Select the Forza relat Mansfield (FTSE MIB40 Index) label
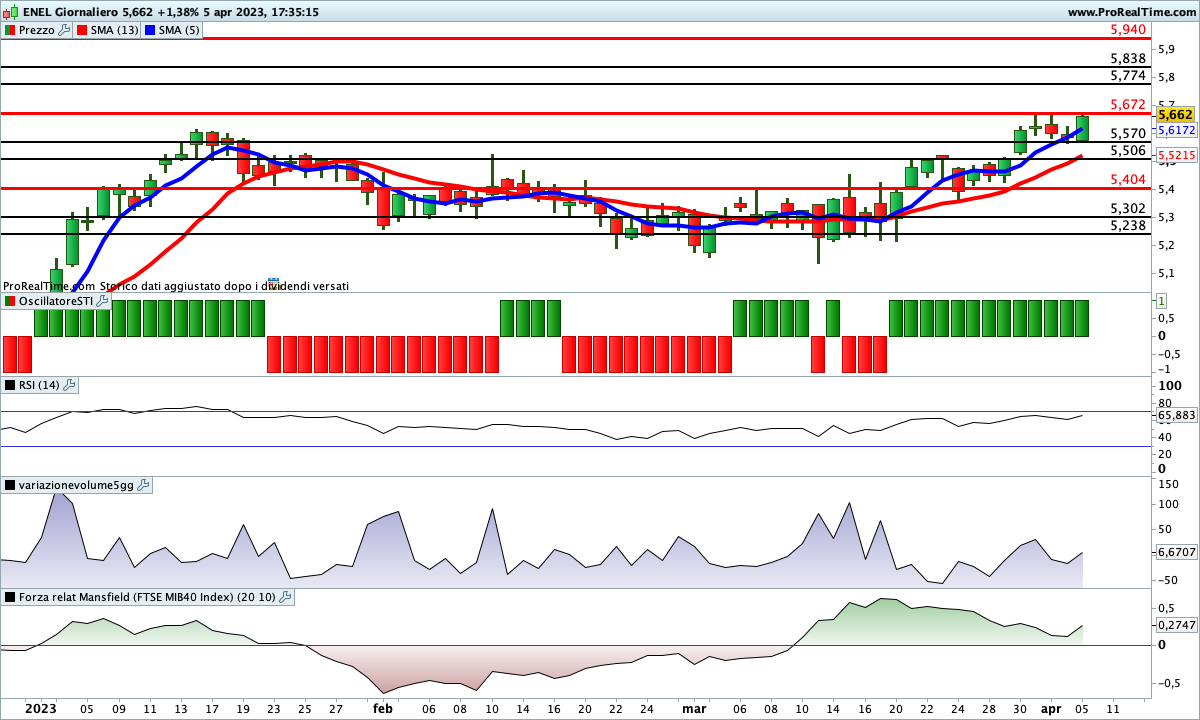 147,597
